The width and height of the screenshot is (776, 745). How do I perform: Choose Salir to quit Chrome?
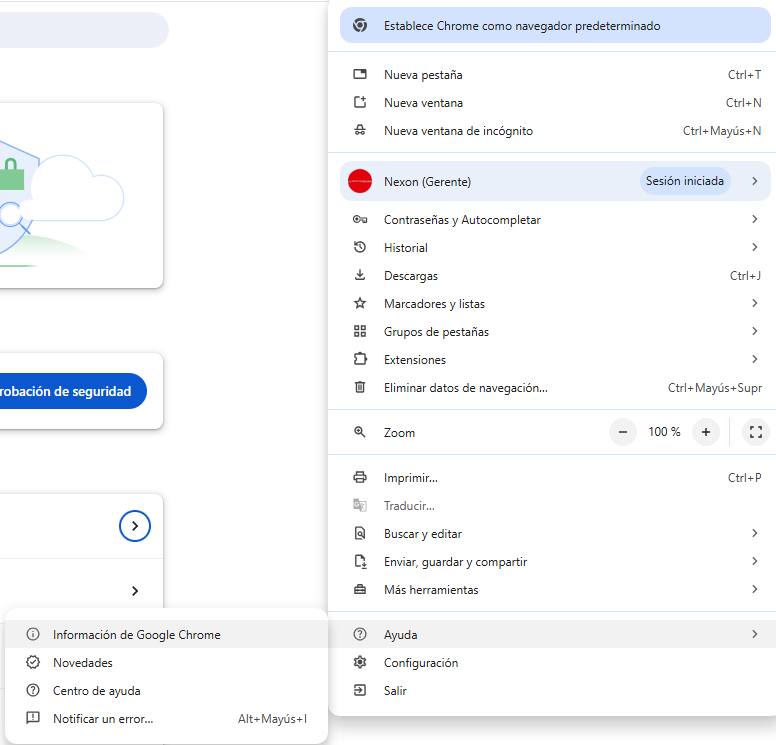(x=552, y=691)
